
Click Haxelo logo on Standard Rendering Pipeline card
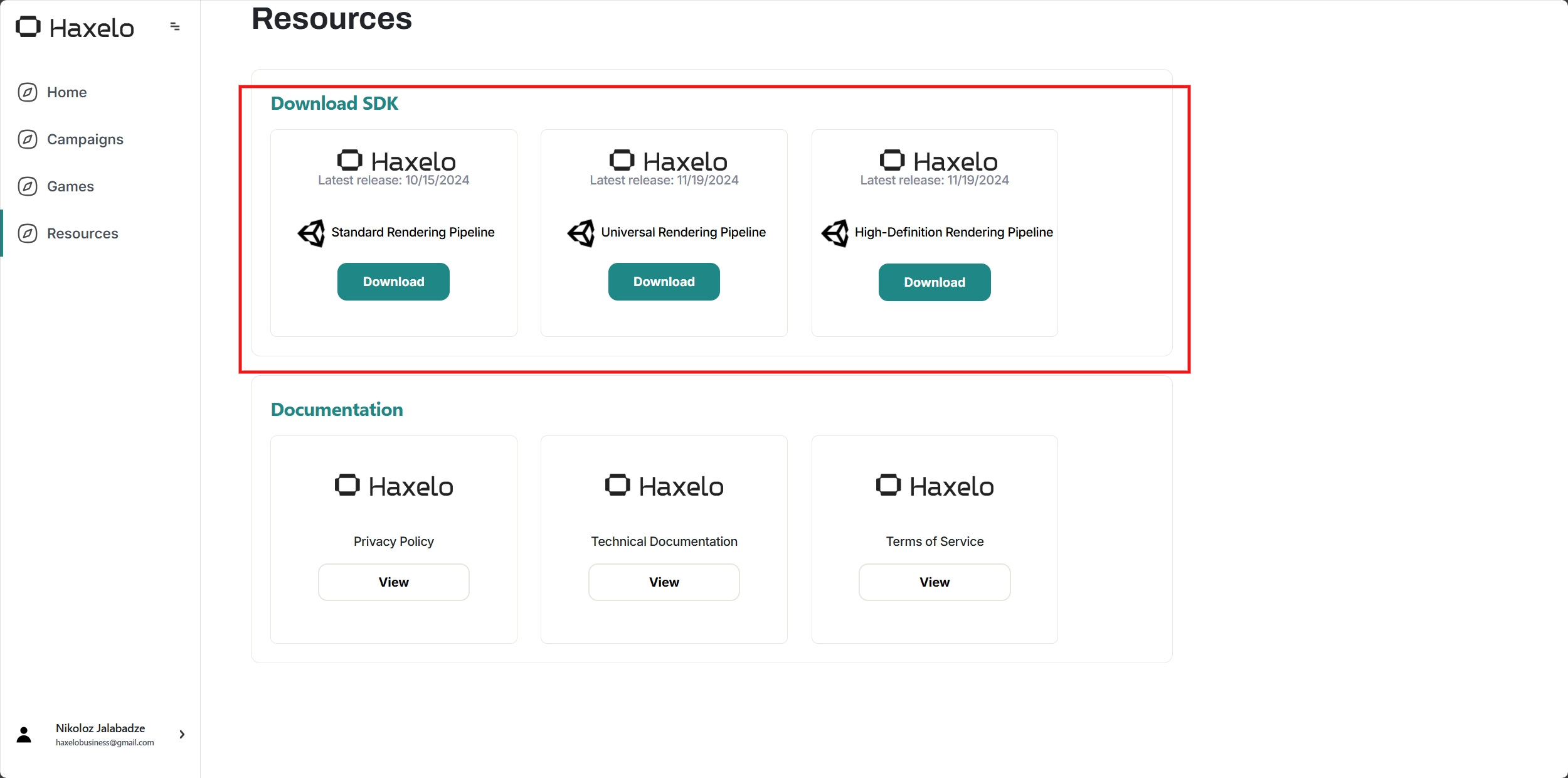point(396,161)
